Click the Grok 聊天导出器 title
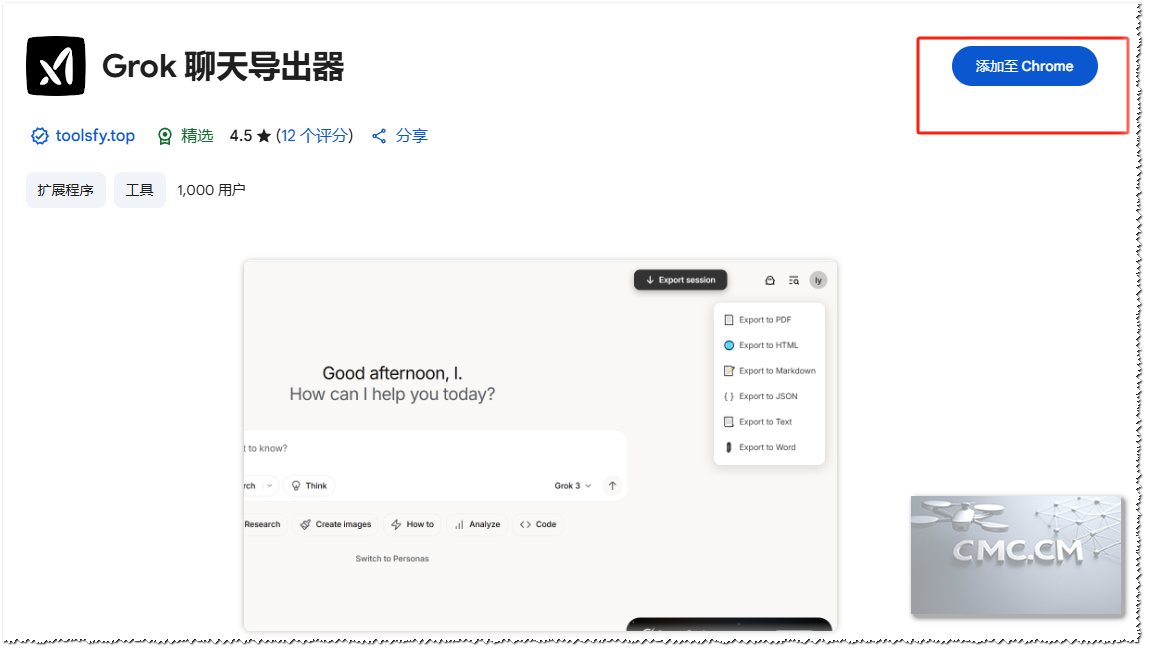The width and height of the screenshot is (1151, 653). tap(223, 66)
